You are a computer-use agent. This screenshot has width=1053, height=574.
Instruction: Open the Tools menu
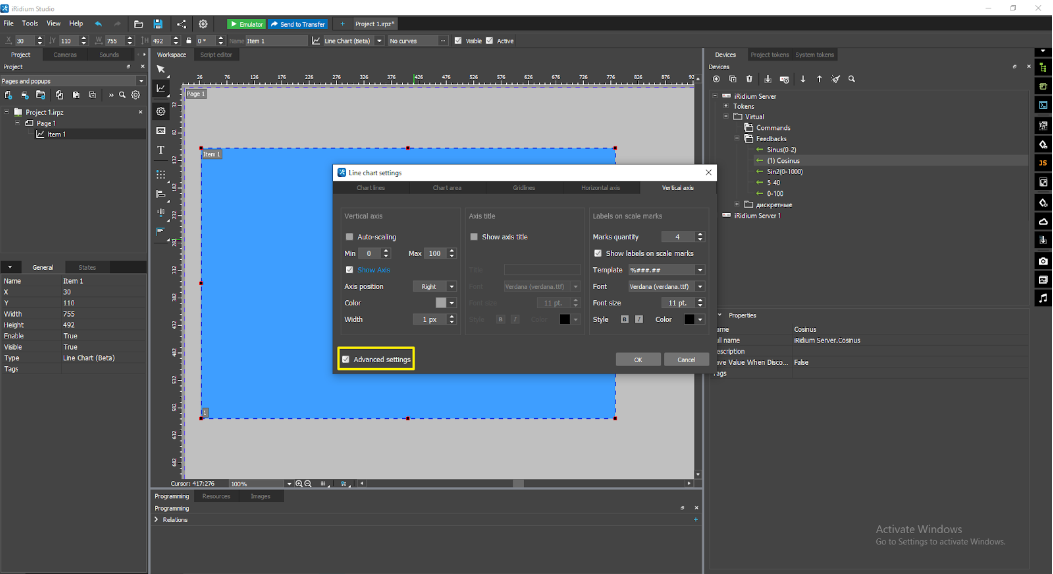(30, 22)
